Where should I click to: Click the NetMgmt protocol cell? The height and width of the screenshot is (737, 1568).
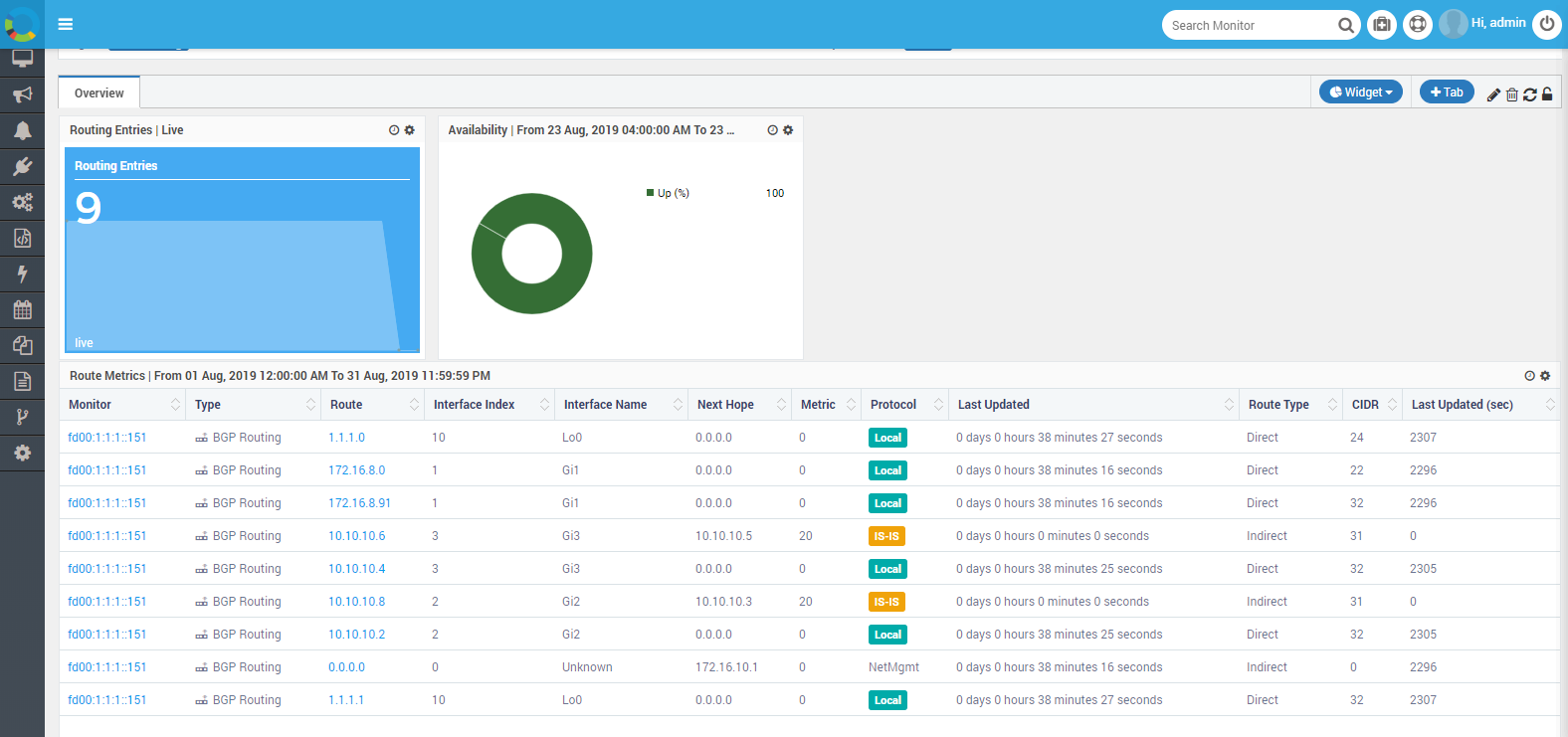click(x=893, y=667)
